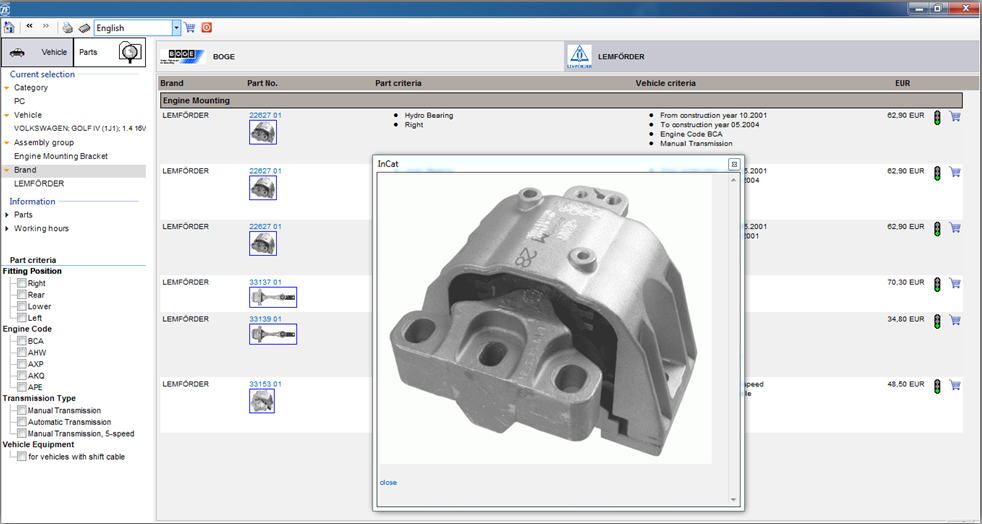Switch to the Parts tab
Image resolution: width=982 pixels, height=524 pixels.
click(110, 52)
